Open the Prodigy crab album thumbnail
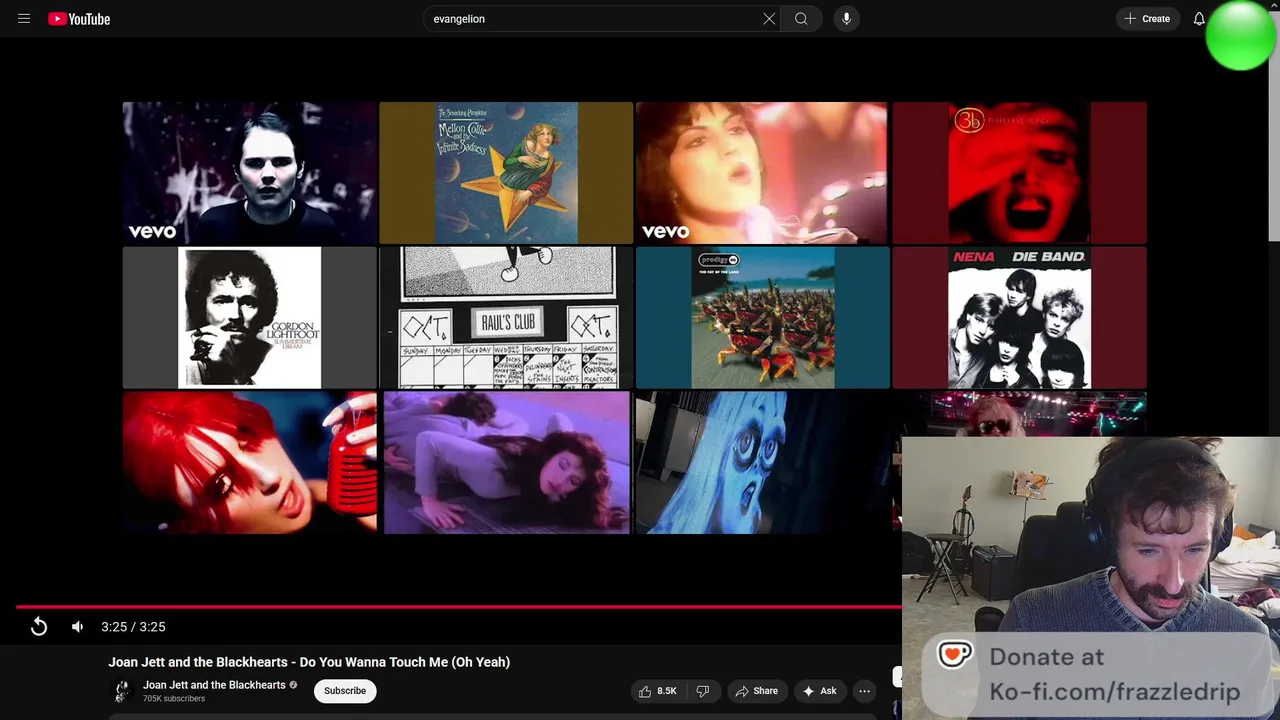Screen dimensions: 1280x720 (x=762, y=317)
